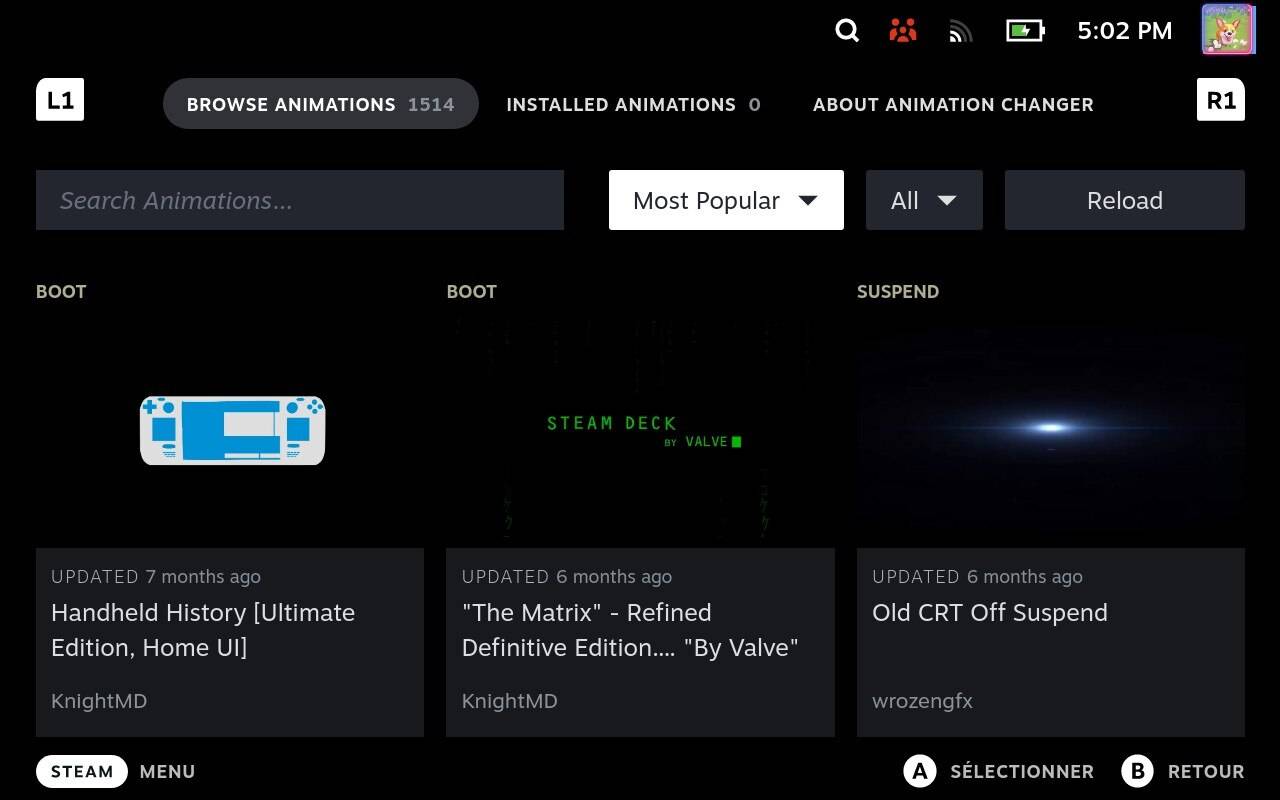Check the battery charging icon
This screenshot has width=1280, height=800.
pyautogui.click(x=1025, y=31)
